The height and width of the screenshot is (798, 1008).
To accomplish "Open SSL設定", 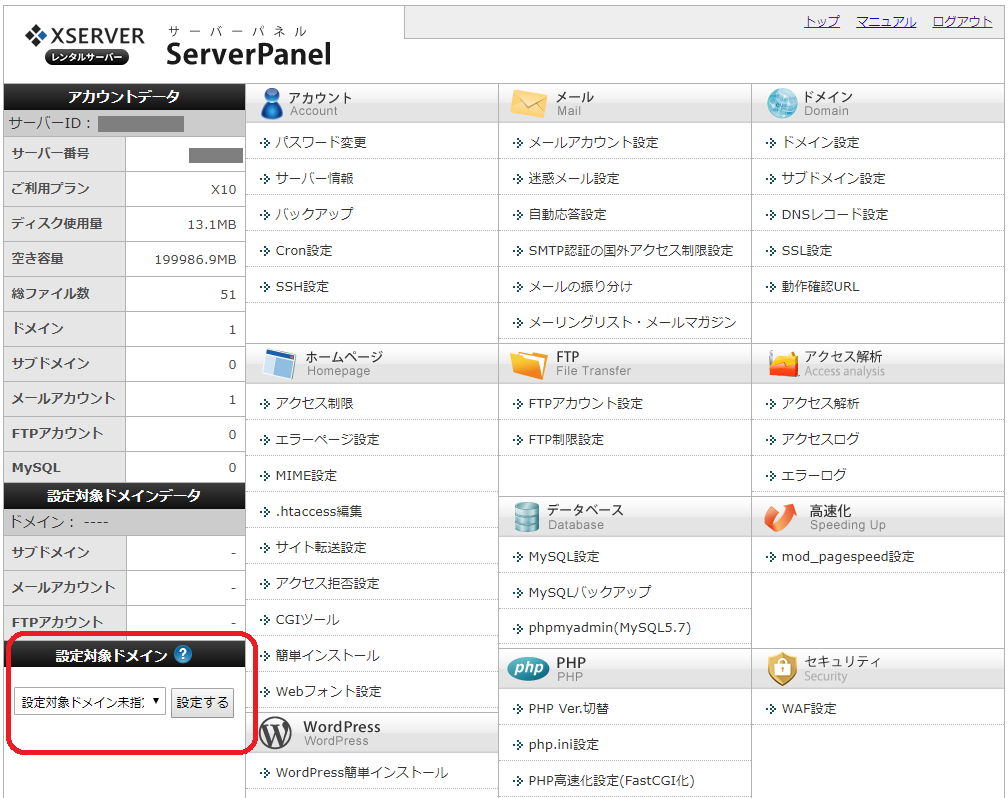I will coord(807,250).
